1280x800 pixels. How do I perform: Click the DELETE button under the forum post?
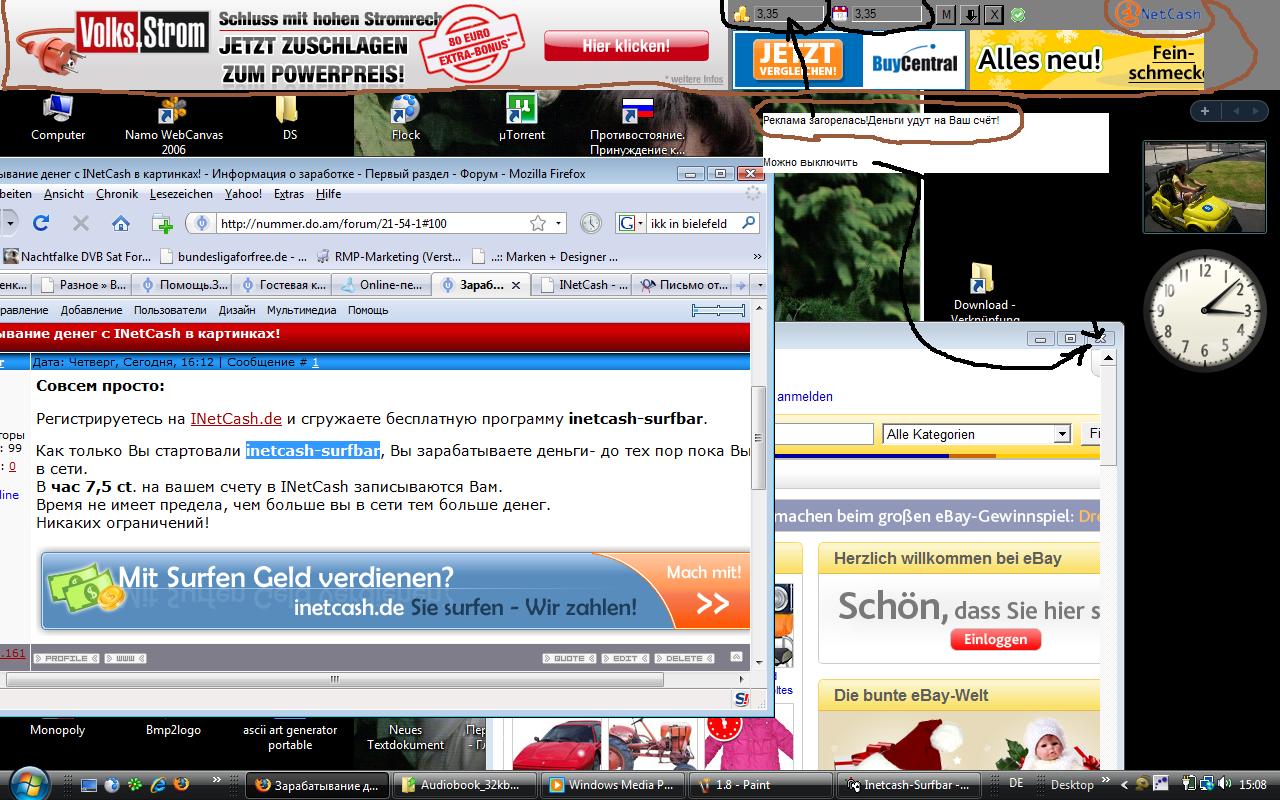click(x=685, y=658)
